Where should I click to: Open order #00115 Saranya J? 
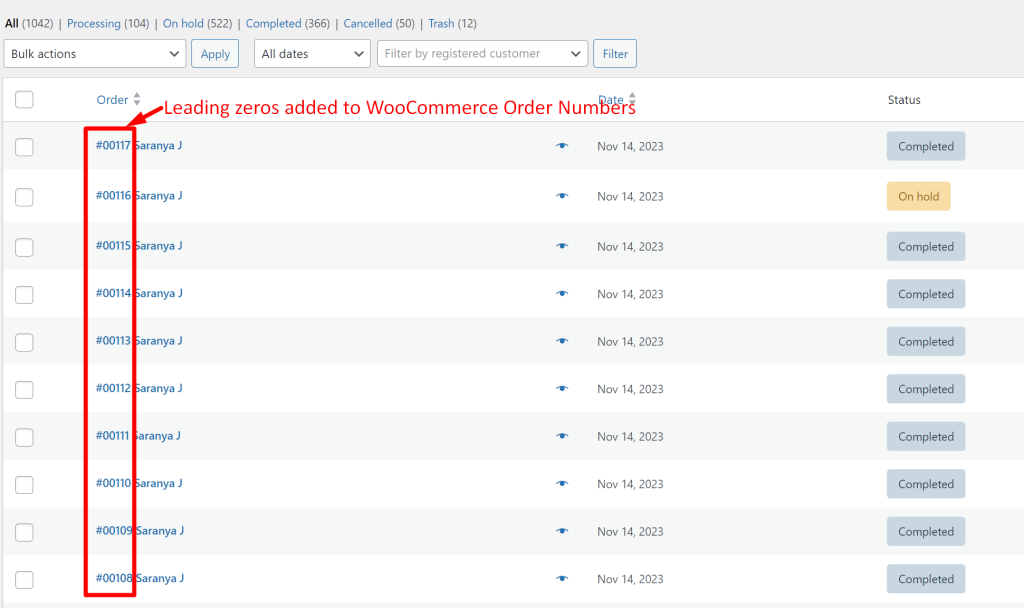tap(139, 246)
